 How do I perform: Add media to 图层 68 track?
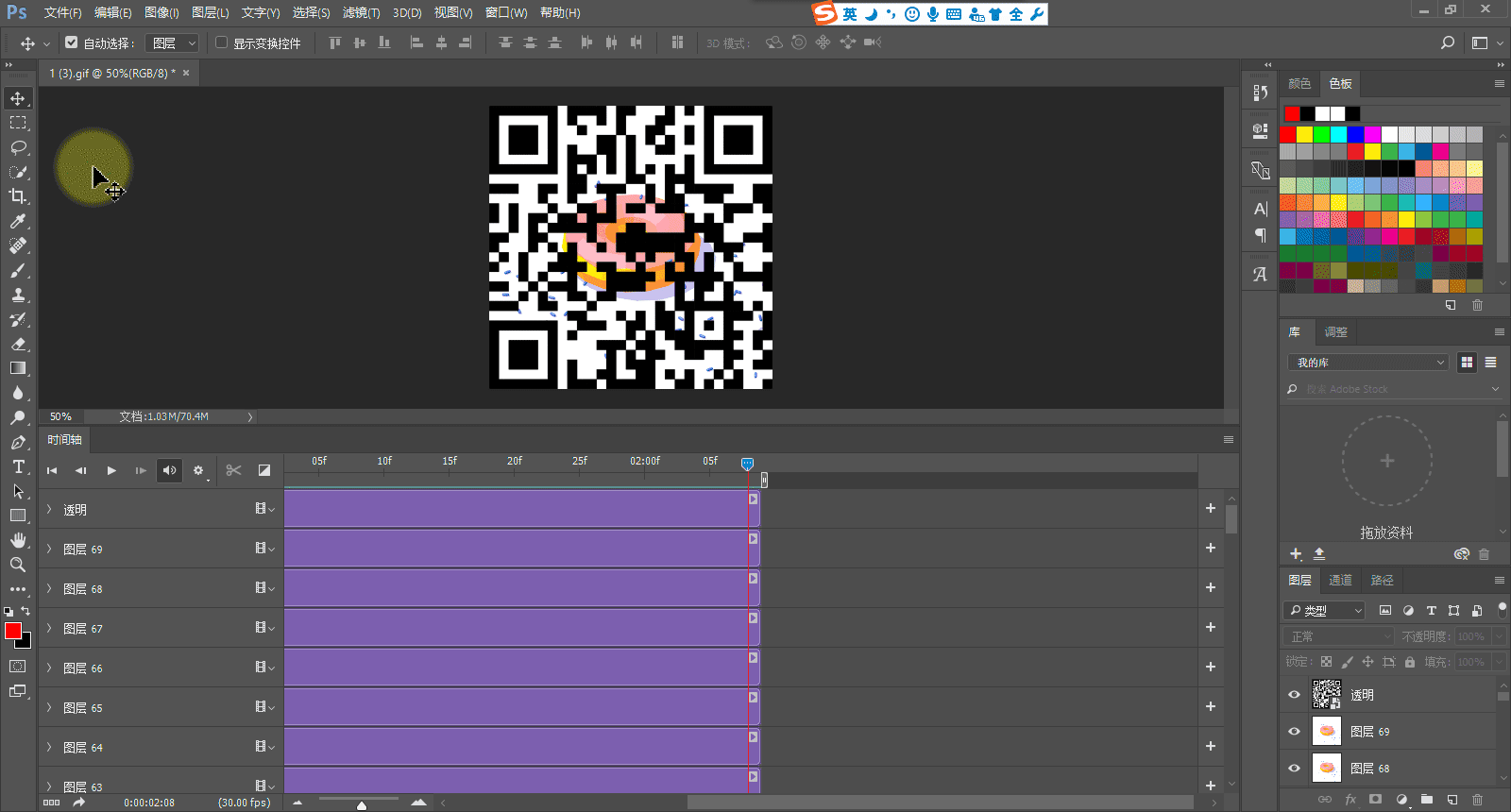1211,587
